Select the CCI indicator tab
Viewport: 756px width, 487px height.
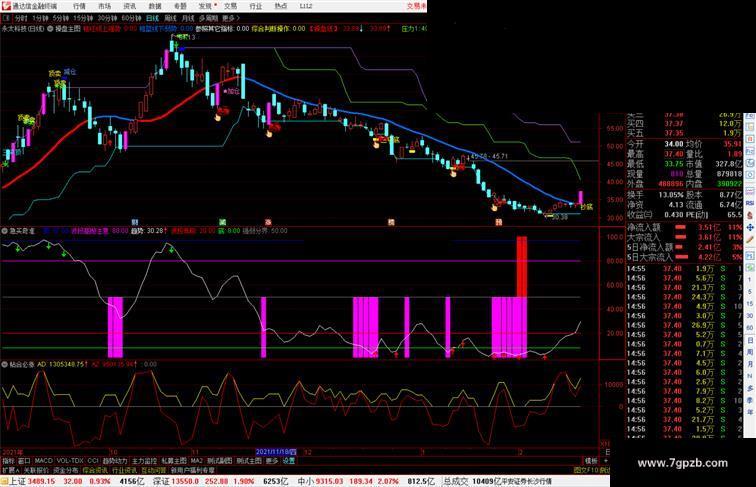point(93,461)
